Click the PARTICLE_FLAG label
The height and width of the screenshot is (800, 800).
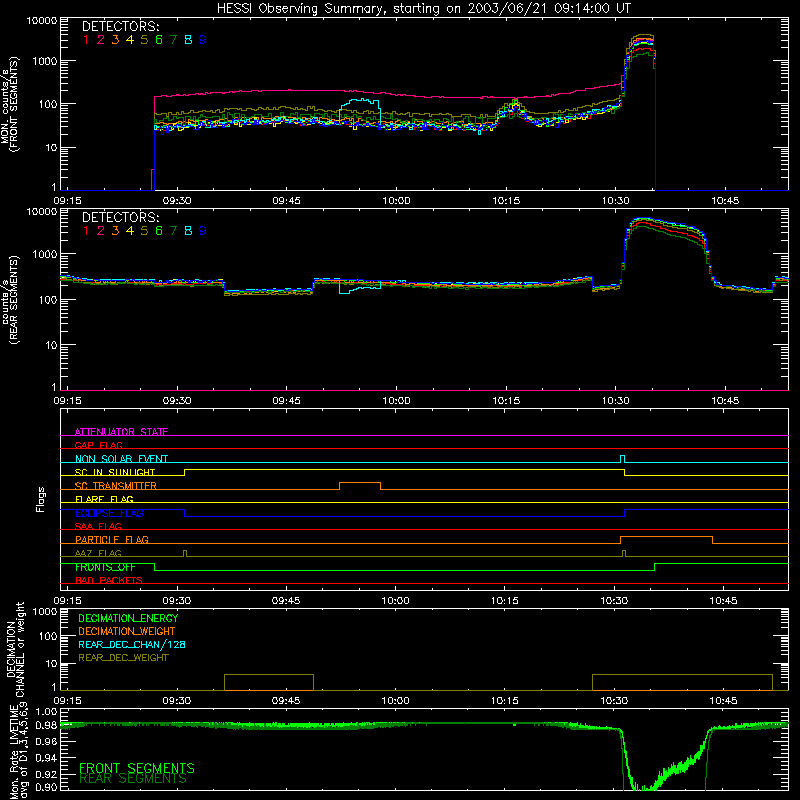112,539
